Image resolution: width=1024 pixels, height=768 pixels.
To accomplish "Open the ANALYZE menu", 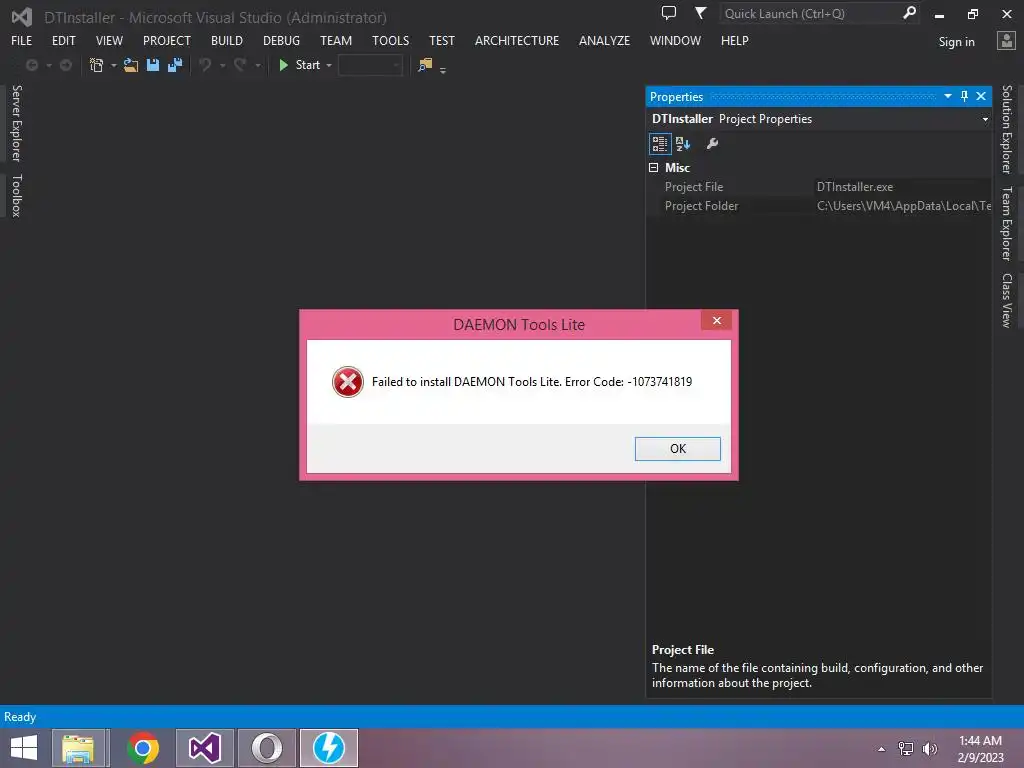I will point(604,40).
